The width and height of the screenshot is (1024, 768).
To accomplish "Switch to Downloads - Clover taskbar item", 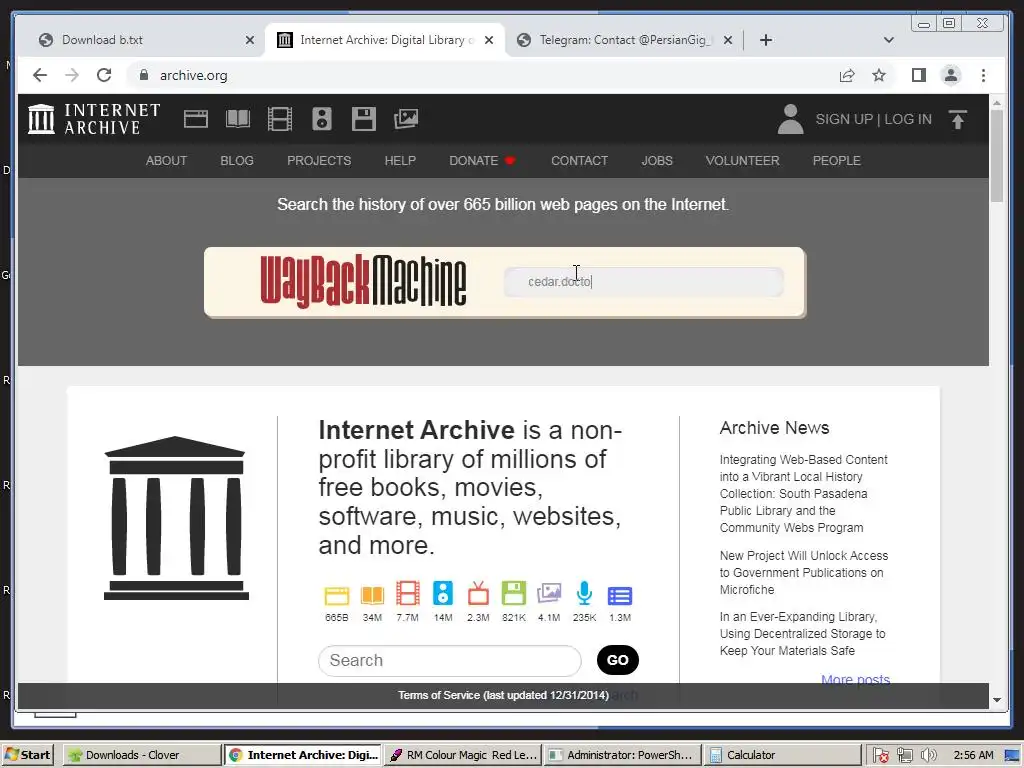I will click(142, 755).
